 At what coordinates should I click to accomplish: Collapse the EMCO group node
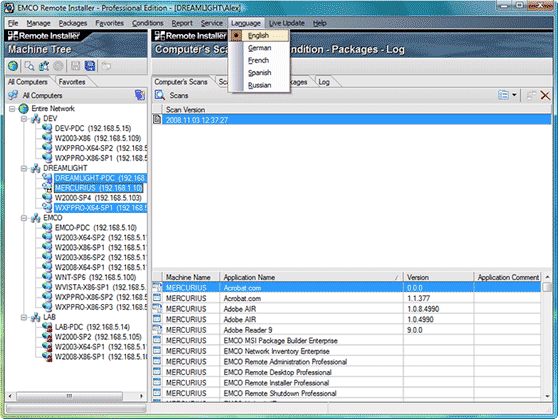24,218
